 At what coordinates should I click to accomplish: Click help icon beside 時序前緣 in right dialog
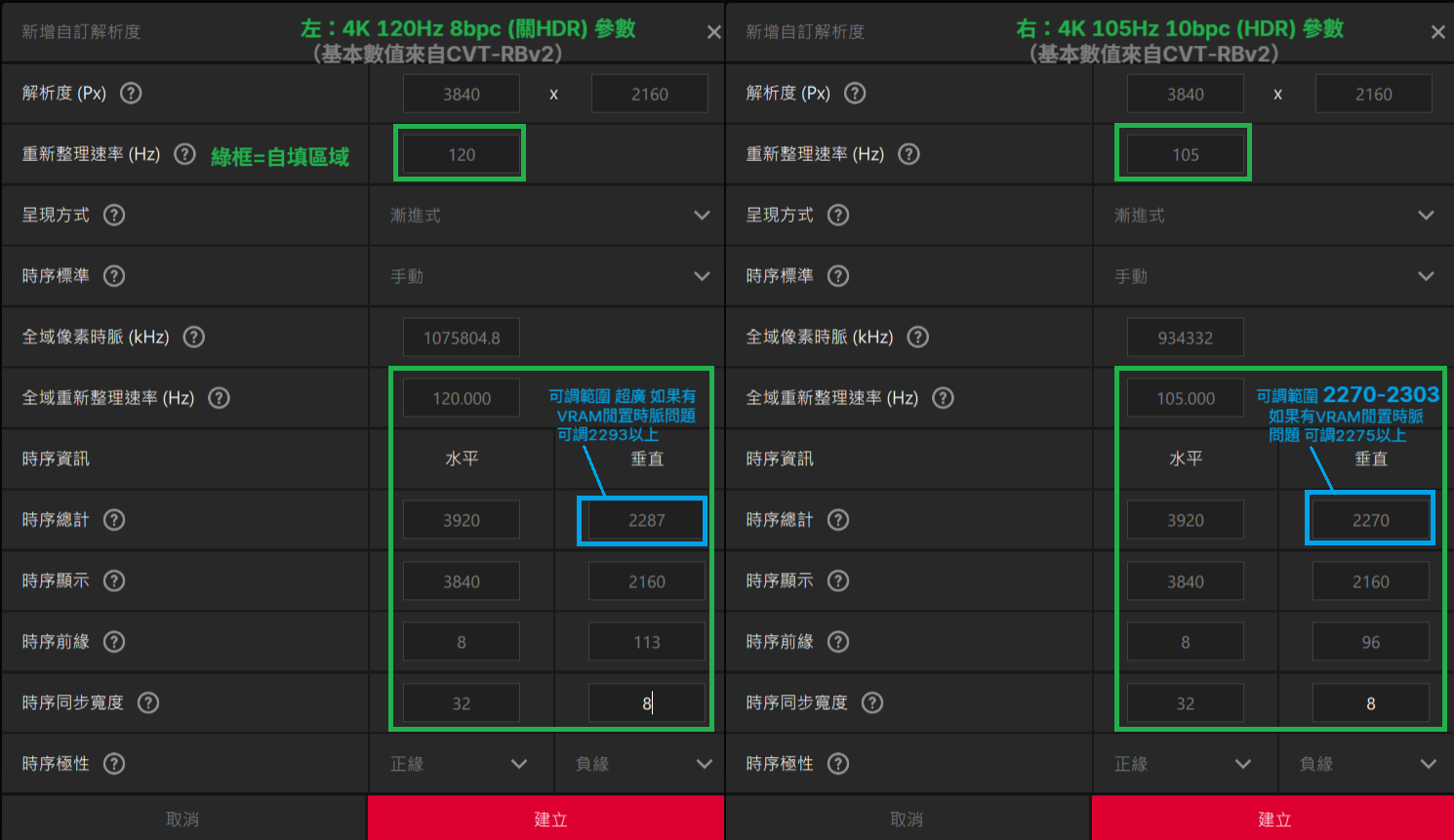point(838,642)
